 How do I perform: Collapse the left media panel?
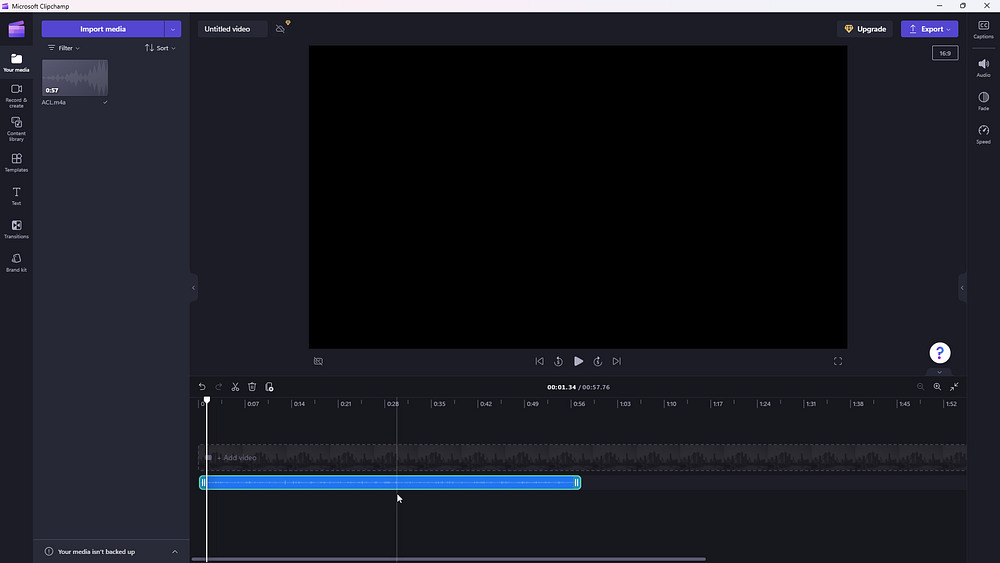[193, 288]
